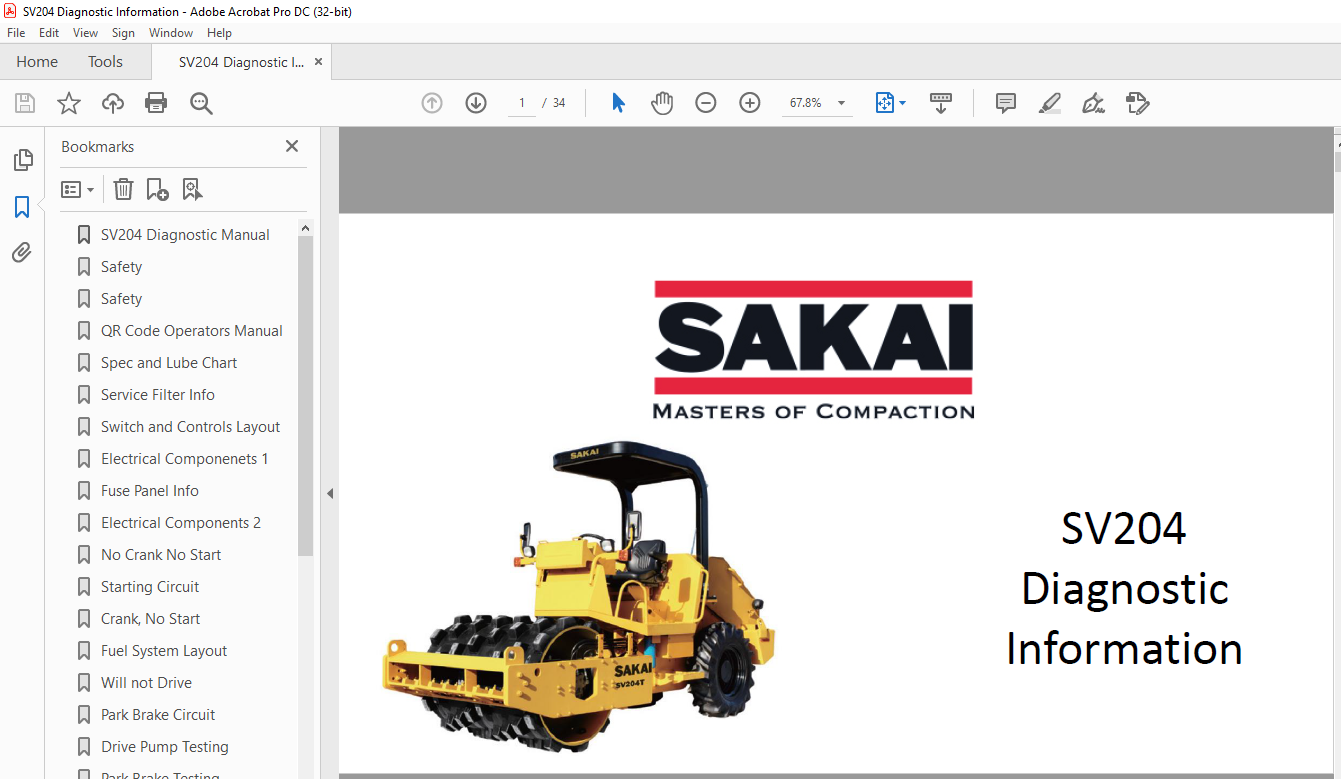Add a comment sticky note

pyautogui.click(x=1006, y=103)
